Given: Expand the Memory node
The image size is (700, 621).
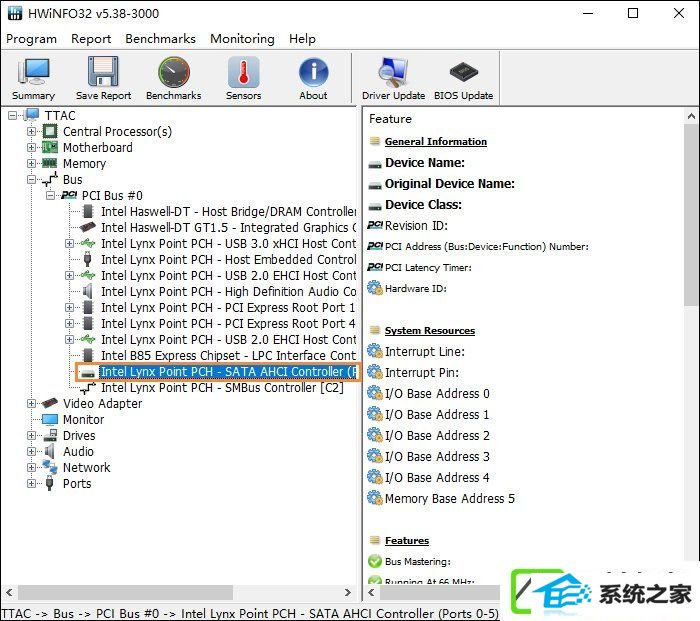Looking at the screenshot, I should 31,163.
